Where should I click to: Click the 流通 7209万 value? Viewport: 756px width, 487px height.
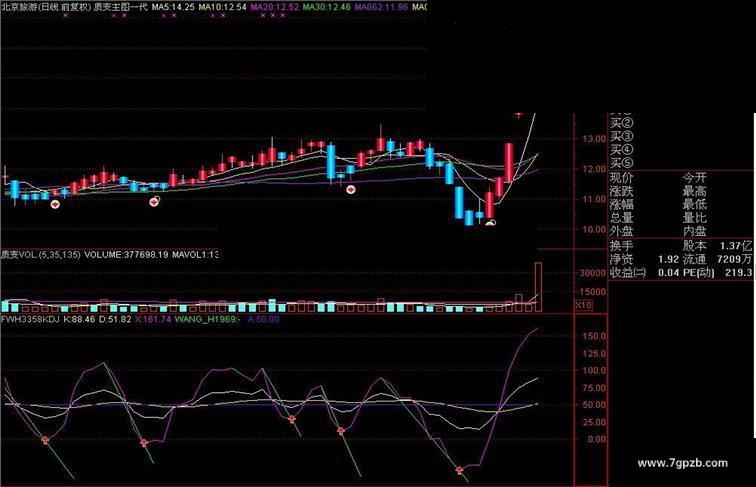(717, 259)
